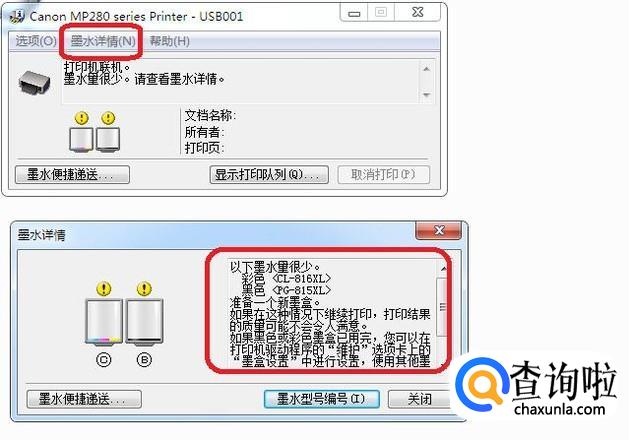
Task: Click status message scroll-down arrow
Action: pyautogui.click(x=426, y=95)
